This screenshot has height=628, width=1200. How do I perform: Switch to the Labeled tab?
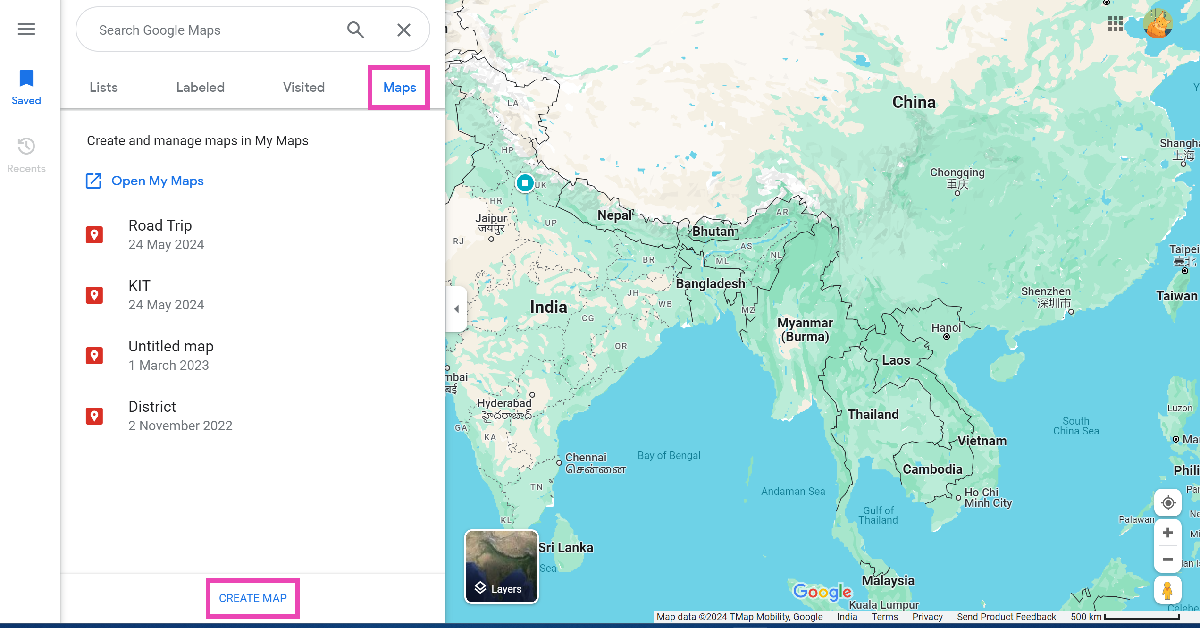pos(200,87)
